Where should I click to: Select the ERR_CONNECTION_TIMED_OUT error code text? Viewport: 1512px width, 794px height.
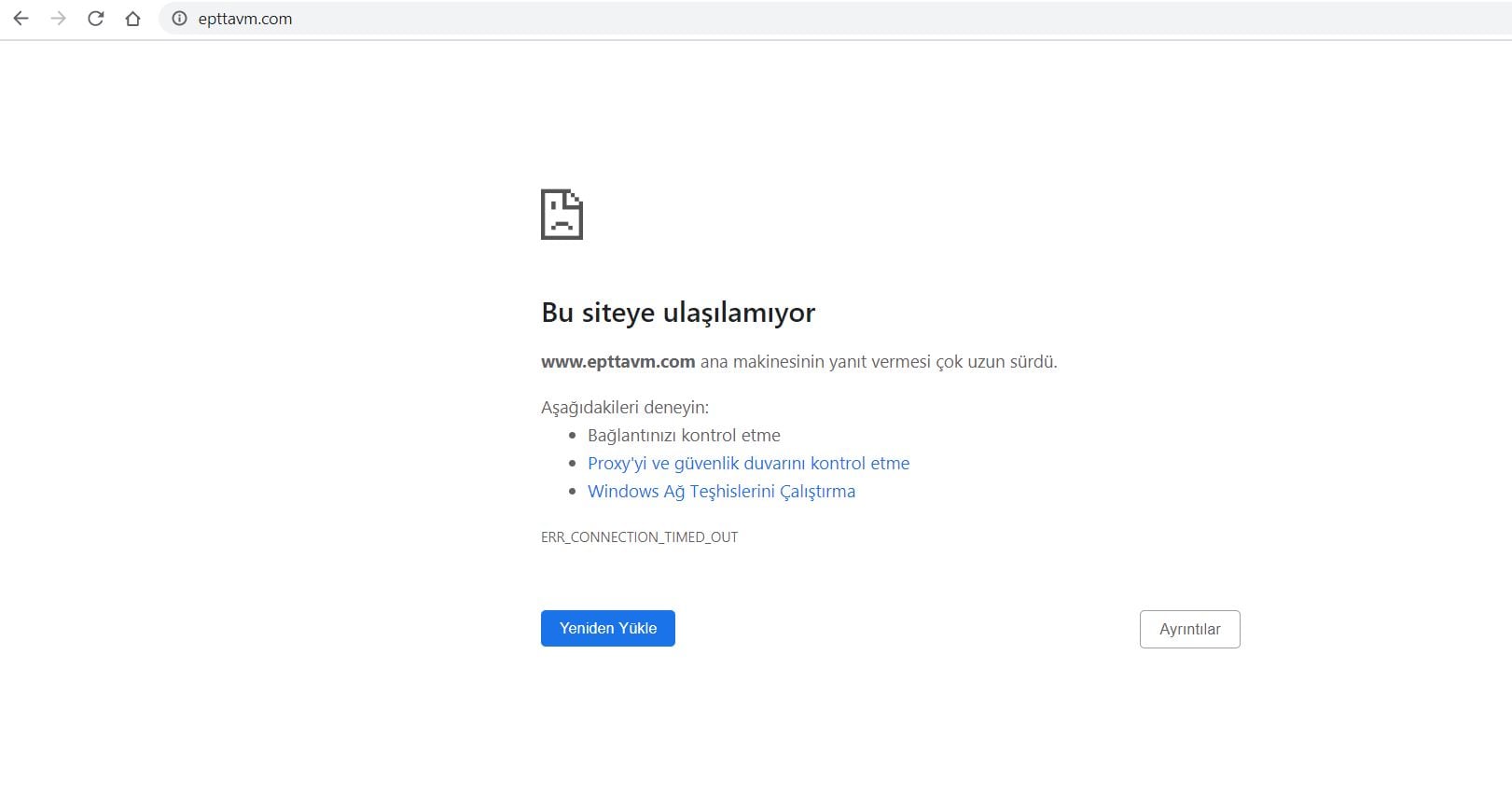[x=639, y=537]
